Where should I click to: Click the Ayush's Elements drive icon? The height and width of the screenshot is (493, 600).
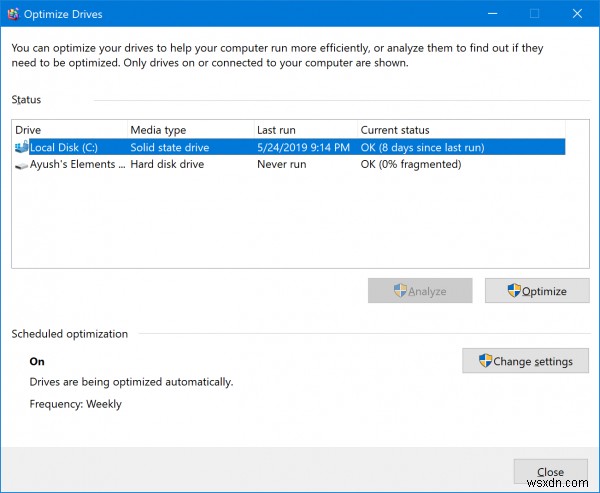[x=21, y=165]
